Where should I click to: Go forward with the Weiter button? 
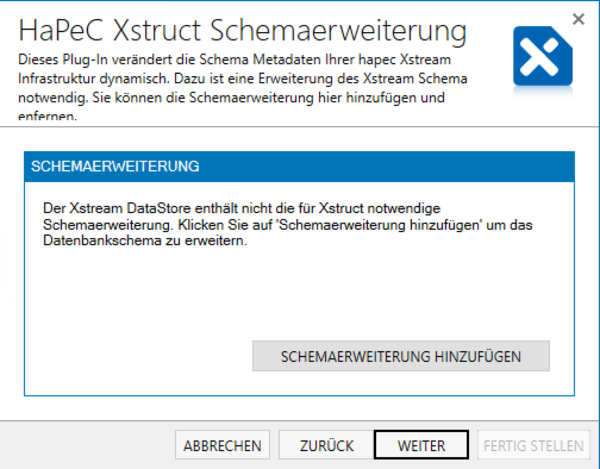pos(421,445)
